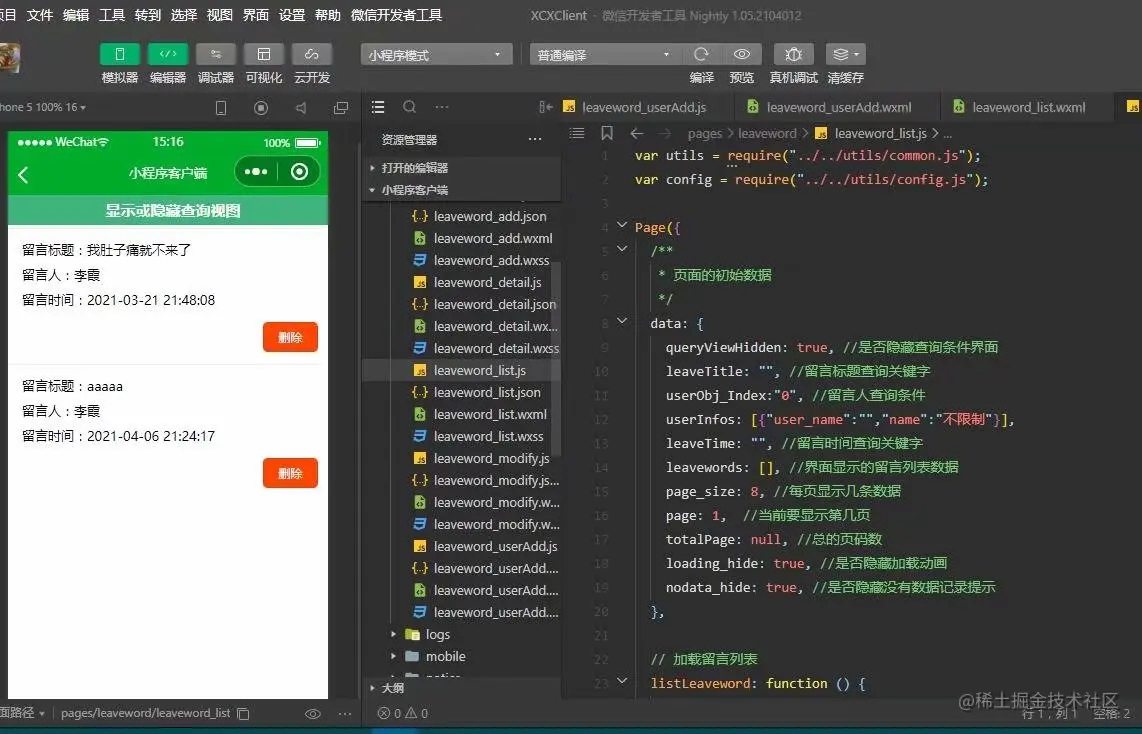Viewport: 1142px width, 734px height.
Task: Click the sidebar more options ellipsis
Action: click(441, 107)
